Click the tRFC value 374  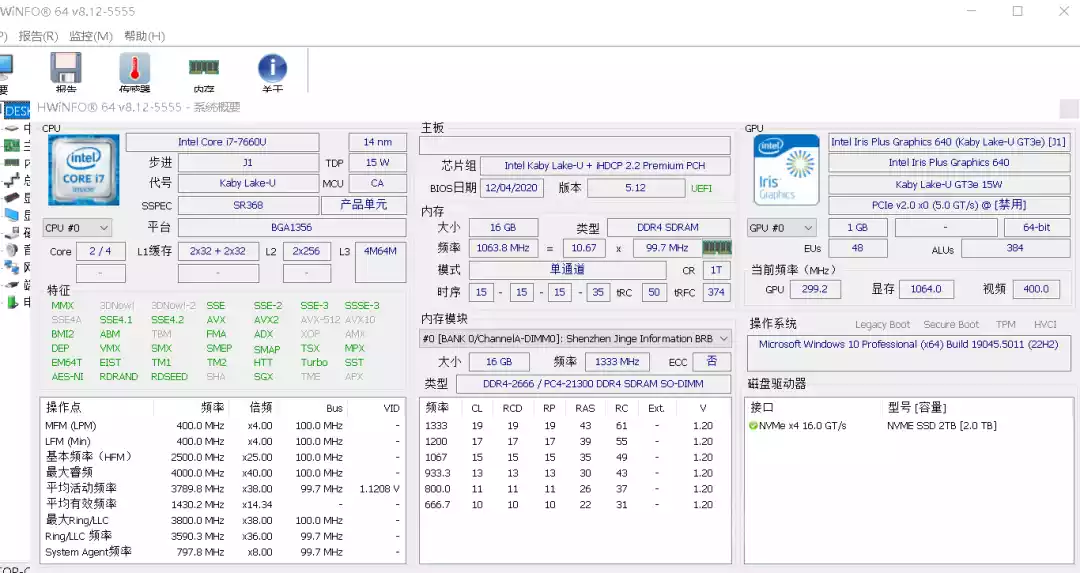click(x=716, y=292)
